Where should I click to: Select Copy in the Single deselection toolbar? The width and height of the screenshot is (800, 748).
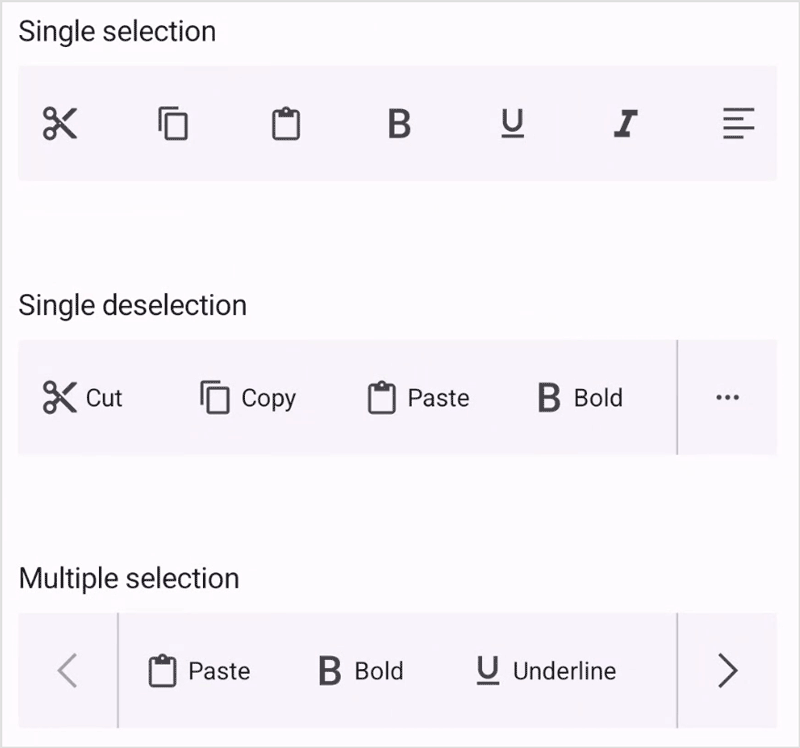pyautogui.click(x=248, y=397)
